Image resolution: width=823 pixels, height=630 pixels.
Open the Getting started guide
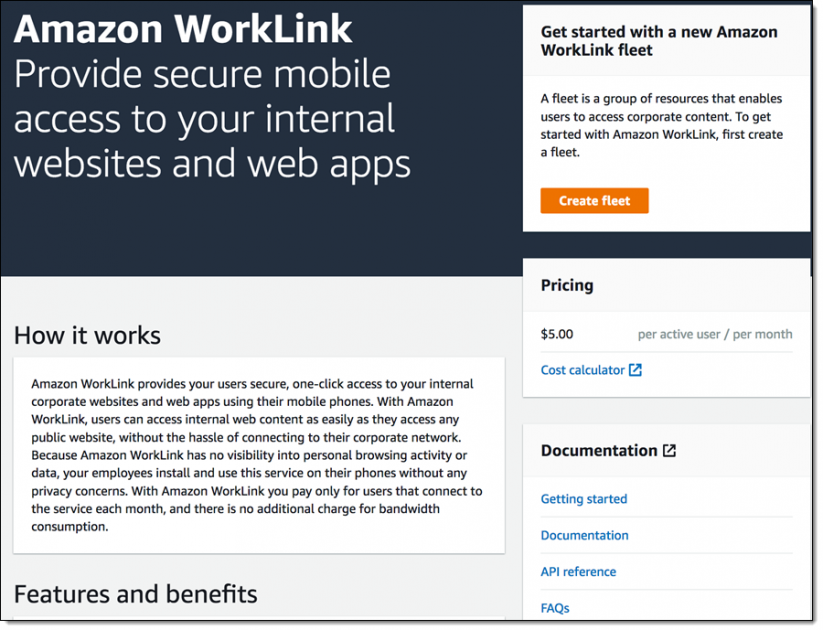[583, 498]
